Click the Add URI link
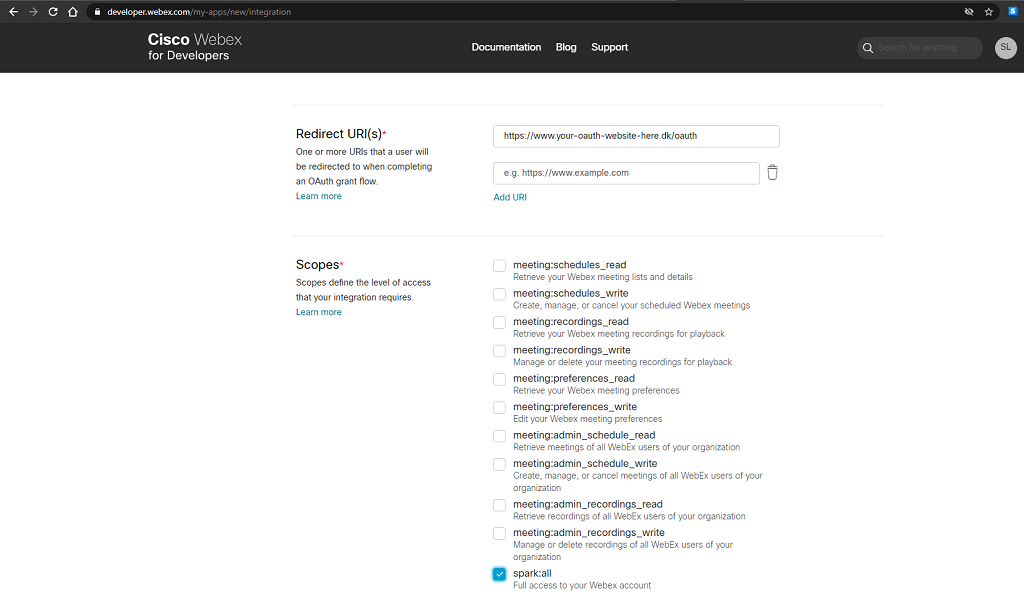Screen dimensions: 1024x594 pyautogui.click(x=510, y=197)
